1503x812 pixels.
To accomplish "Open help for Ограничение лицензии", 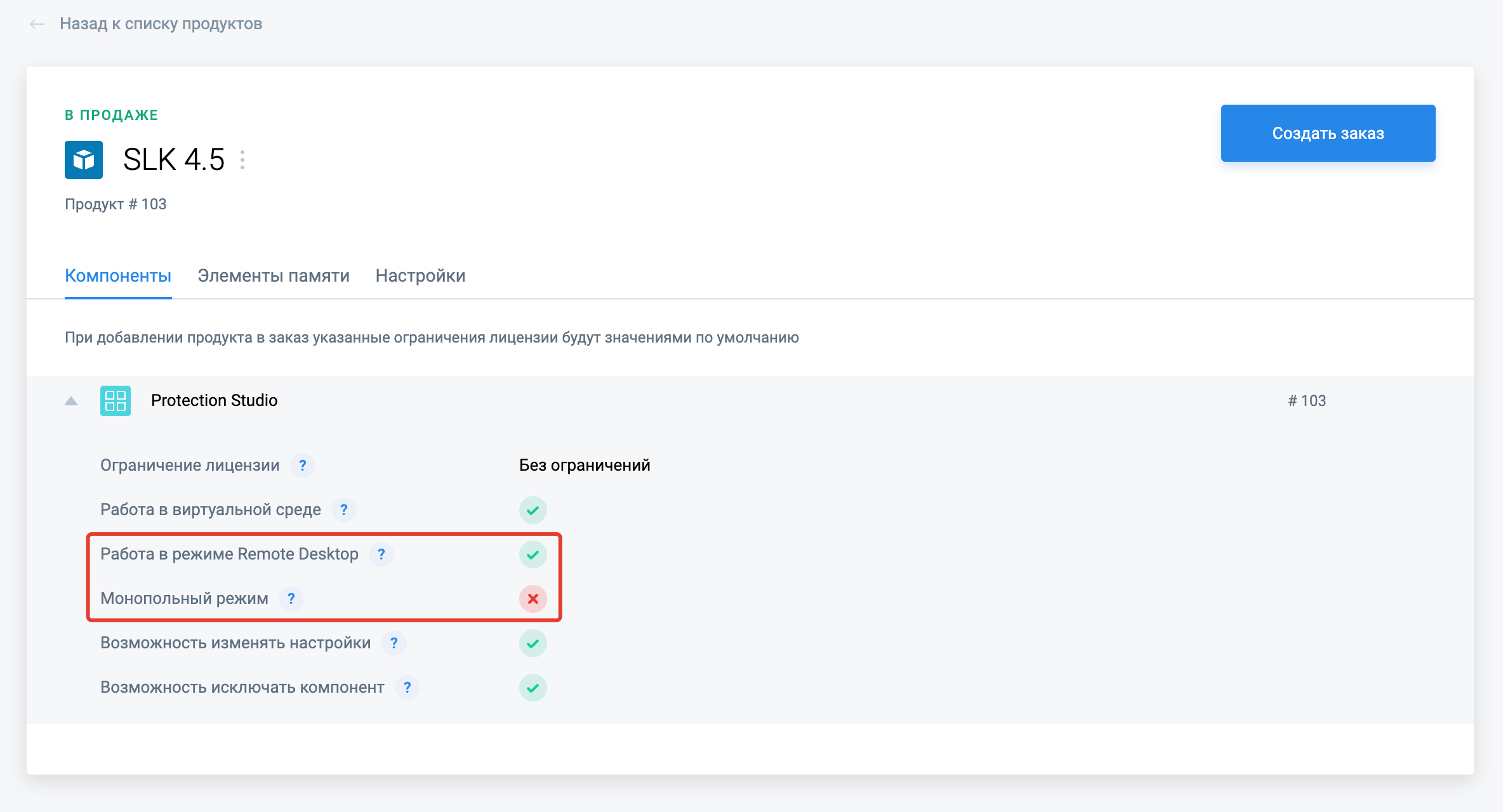I will 303,466.
